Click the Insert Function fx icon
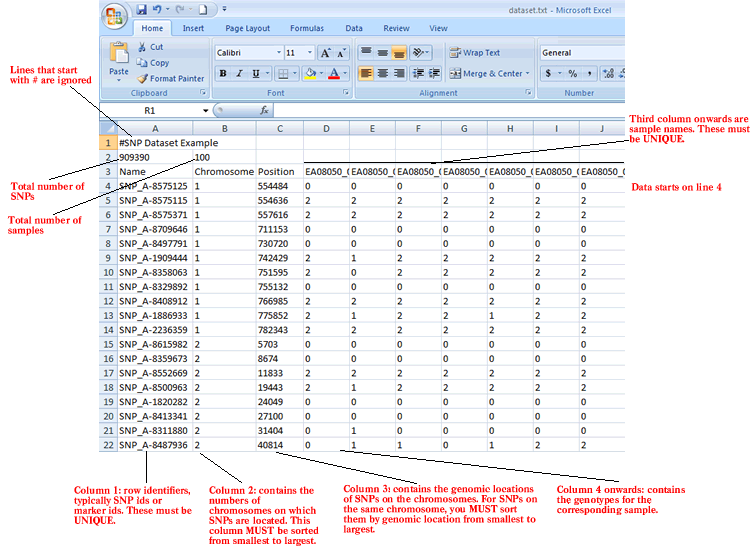The width and height of the screenshot is (750, 554). pyautogui.click(x=264, y=111)
